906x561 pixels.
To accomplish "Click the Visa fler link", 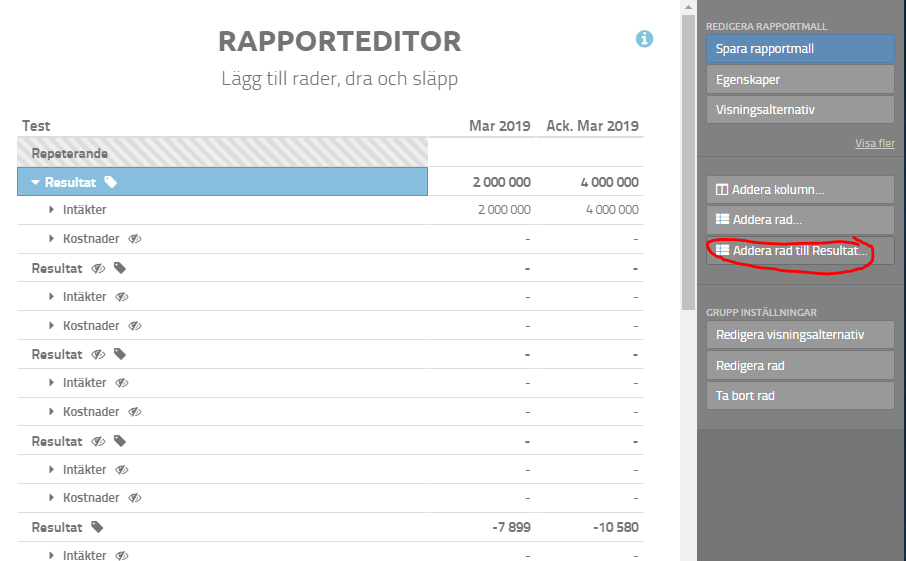I will pyautogui.click(x=875, y=143).
